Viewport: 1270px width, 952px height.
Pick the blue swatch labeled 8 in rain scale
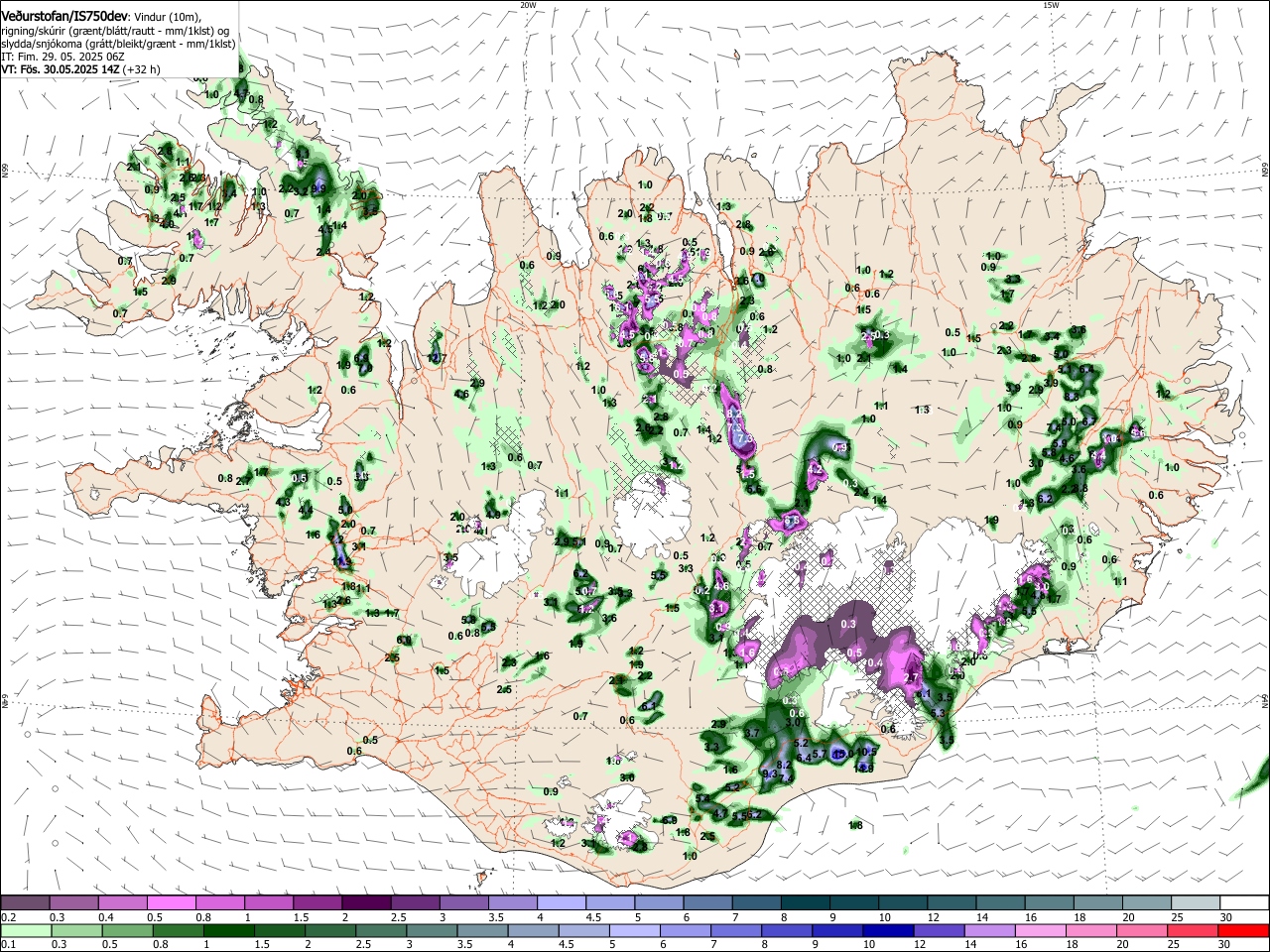point(786,931)
